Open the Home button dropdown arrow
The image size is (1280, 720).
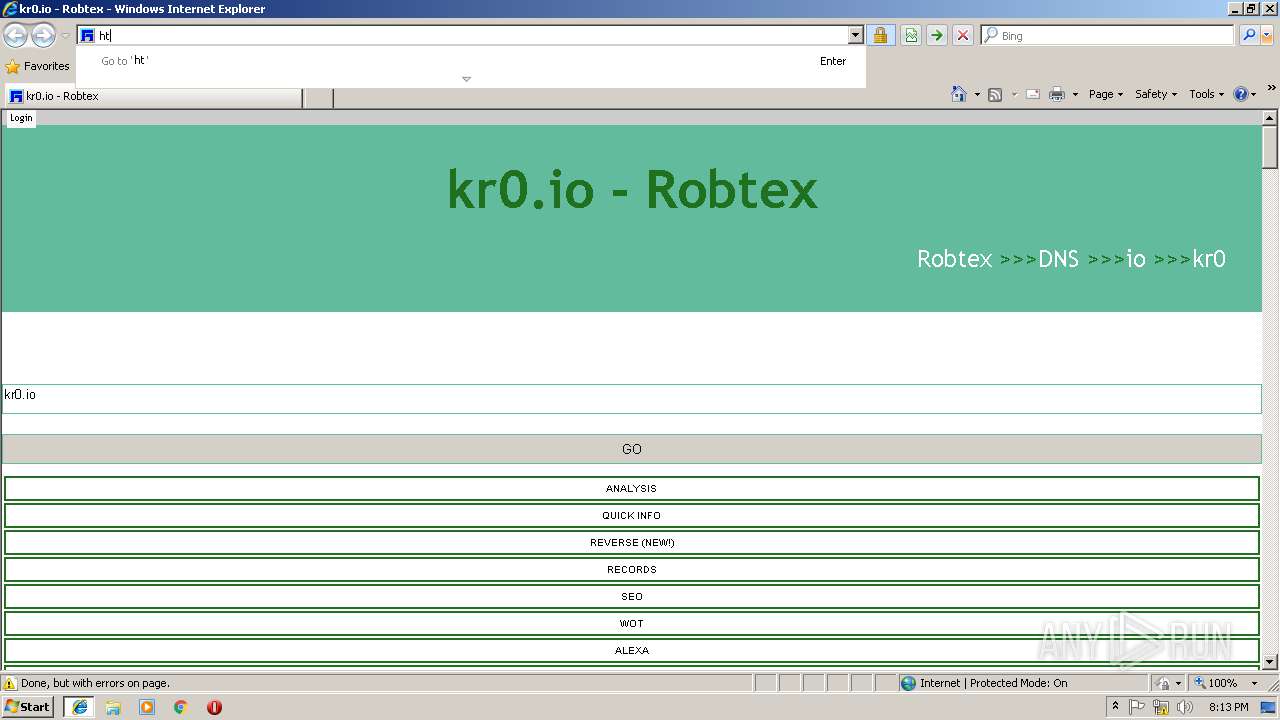[977, 94]
